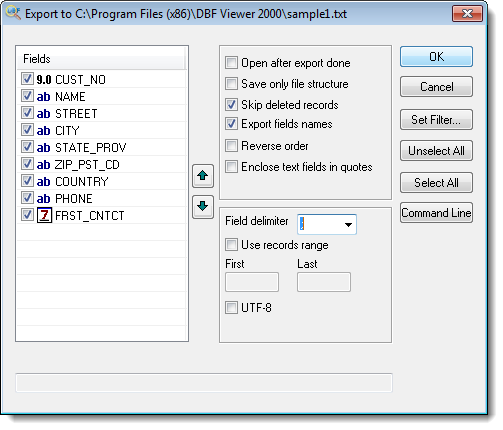The height and width of the screenshot is (430, 503).
Task: Click the ab text icon beside ZIP_PST_CD
Action: (43, 165)
